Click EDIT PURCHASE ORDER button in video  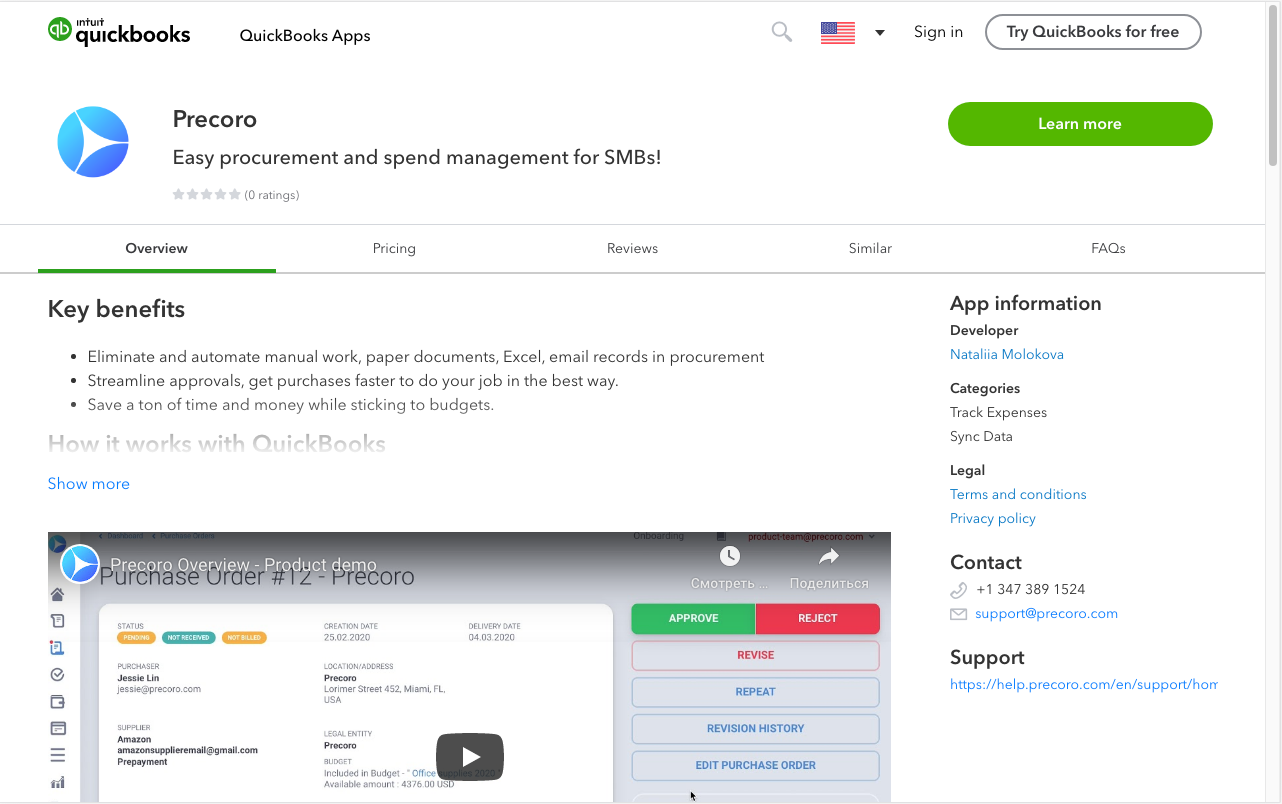coord(756,765)
